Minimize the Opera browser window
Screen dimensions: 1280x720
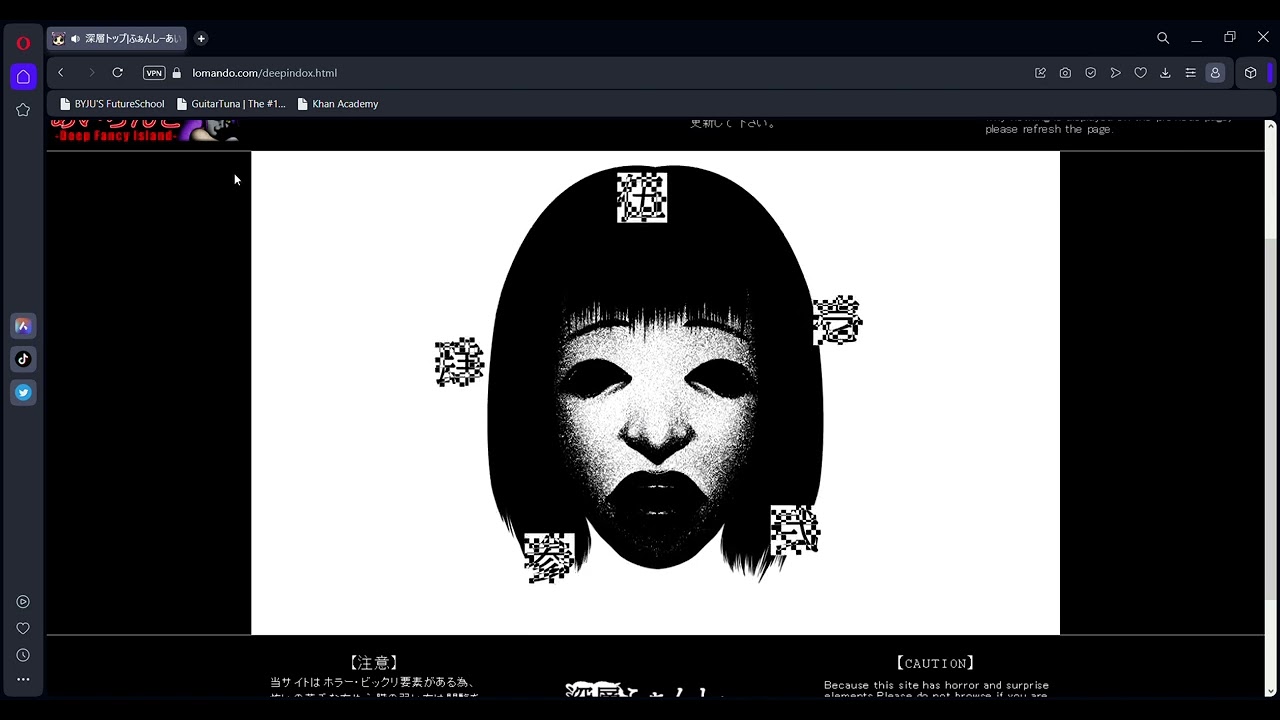coord(1196,38)
